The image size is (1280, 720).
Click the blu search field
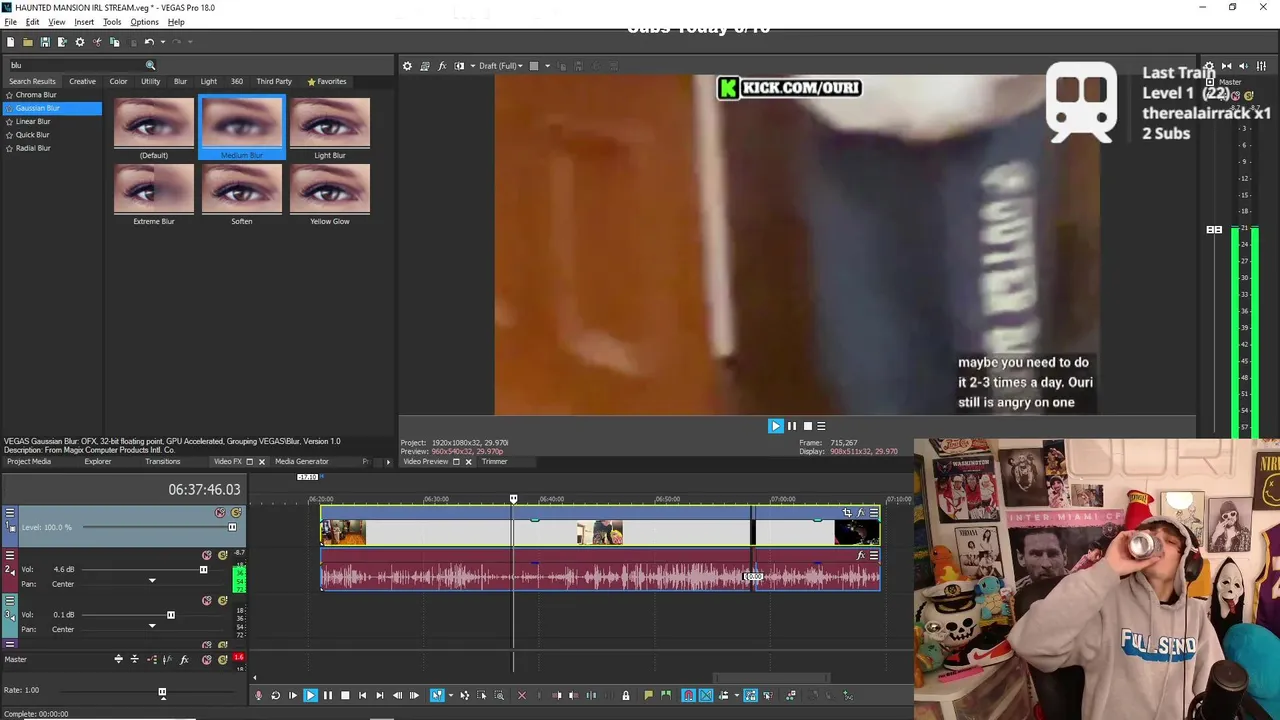coord(78,65)
